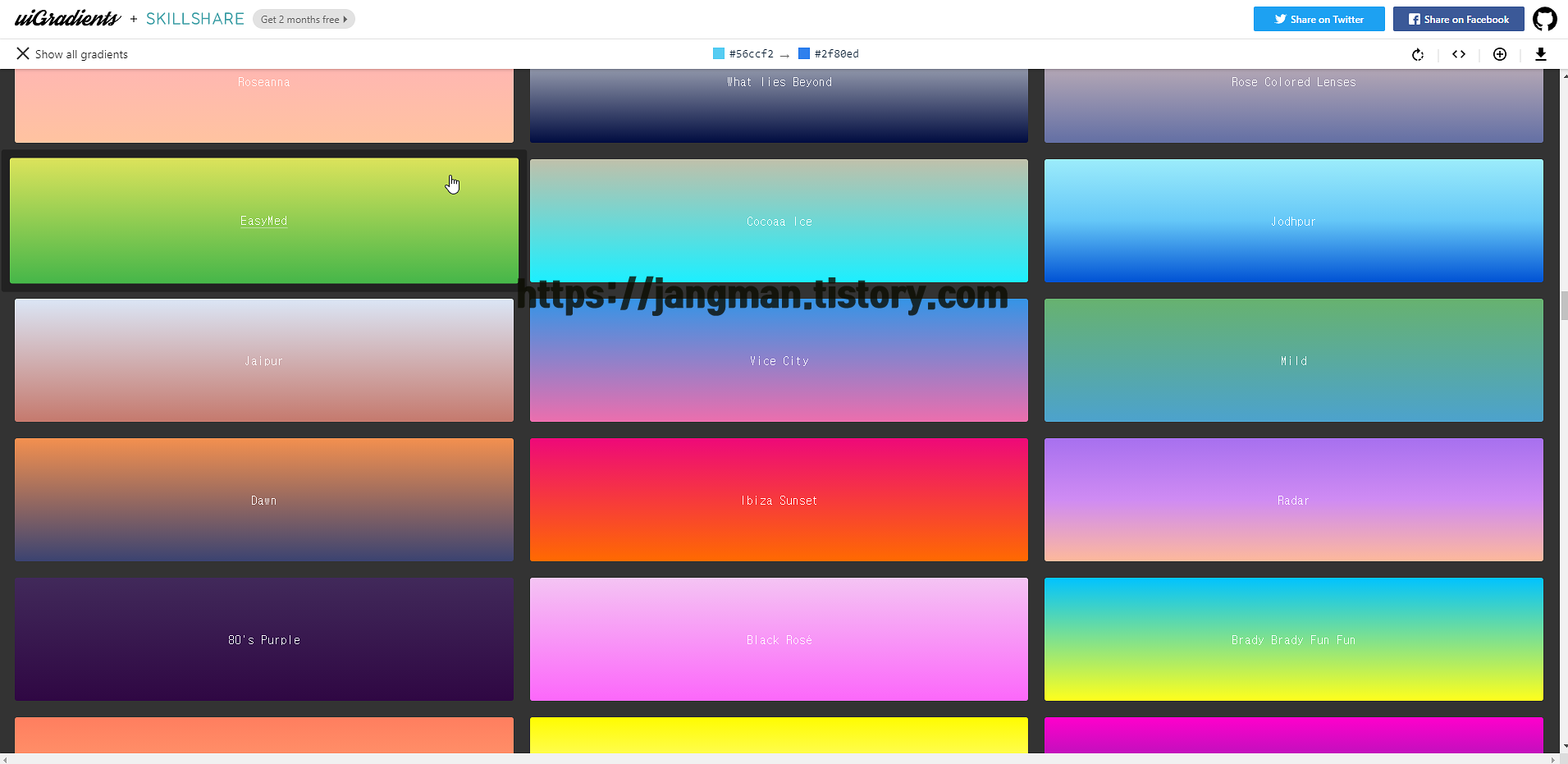This screenshot has height=764, width=1568.
Task: Download the gradient as image
Action: 1541,54
